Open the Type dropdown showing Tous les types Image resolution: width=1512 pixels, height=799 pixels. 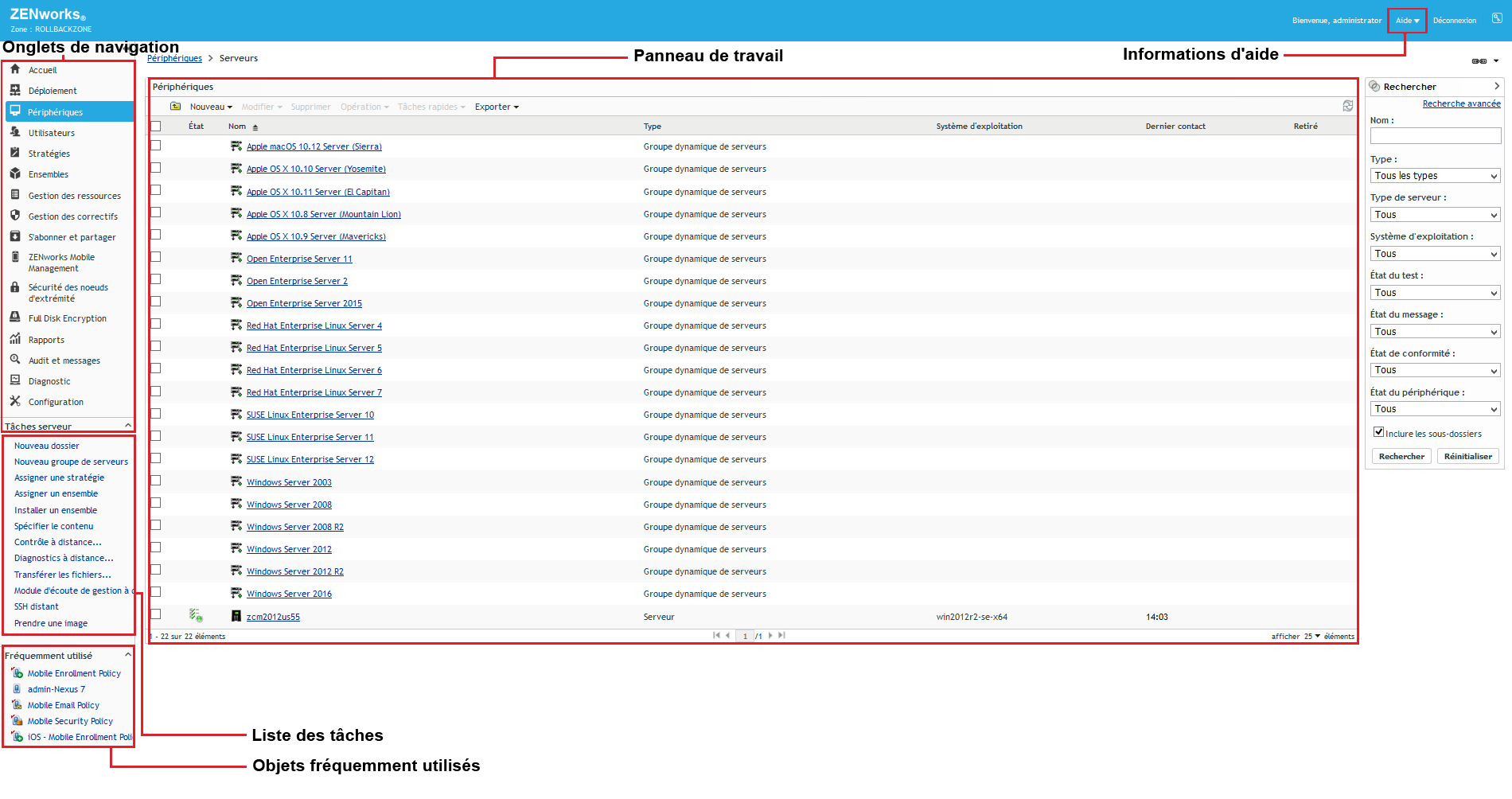(x=1436, y=176)
